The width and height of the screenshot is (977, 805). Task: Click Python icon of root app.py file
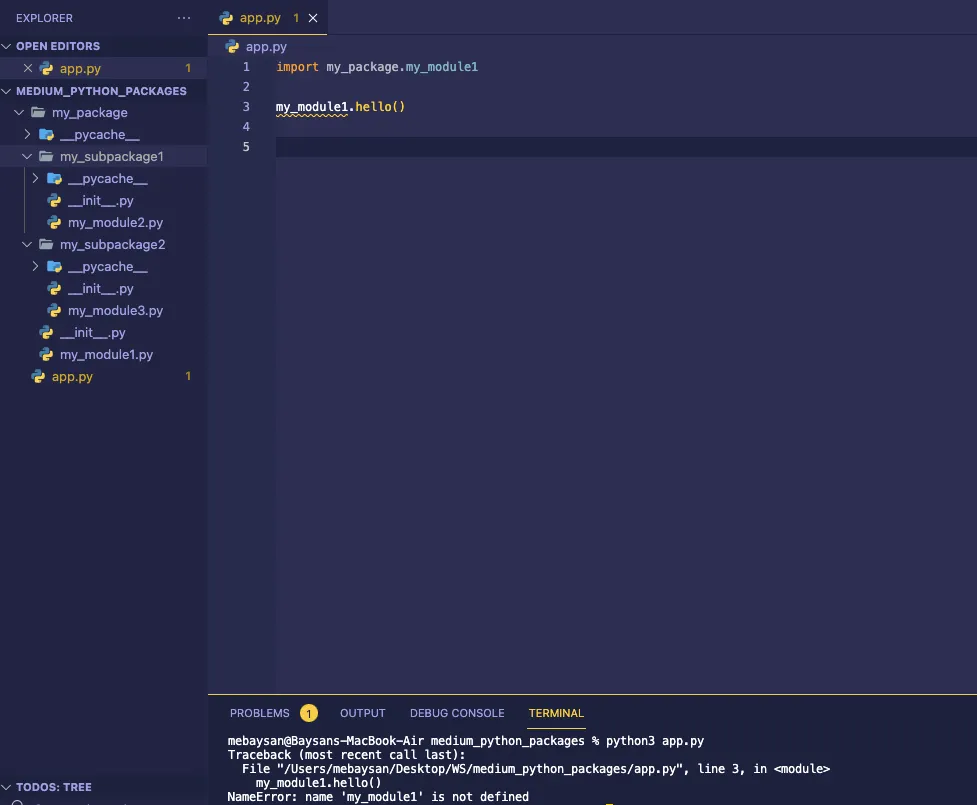tap(39, 376)
